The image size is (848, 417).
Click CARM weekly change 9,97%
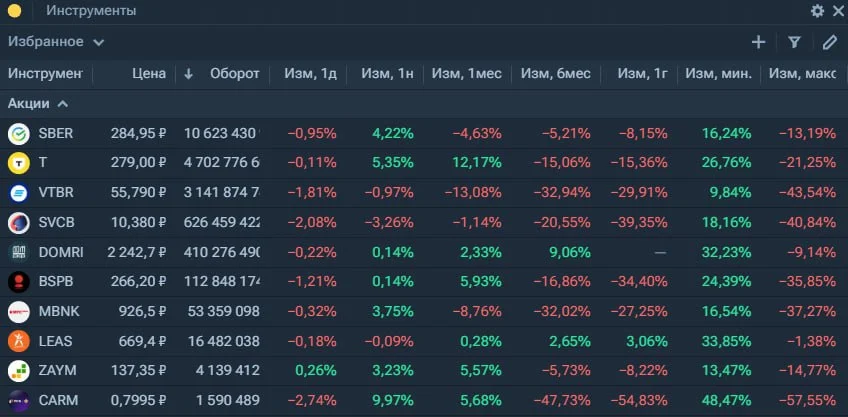click(x=391, y=400)
